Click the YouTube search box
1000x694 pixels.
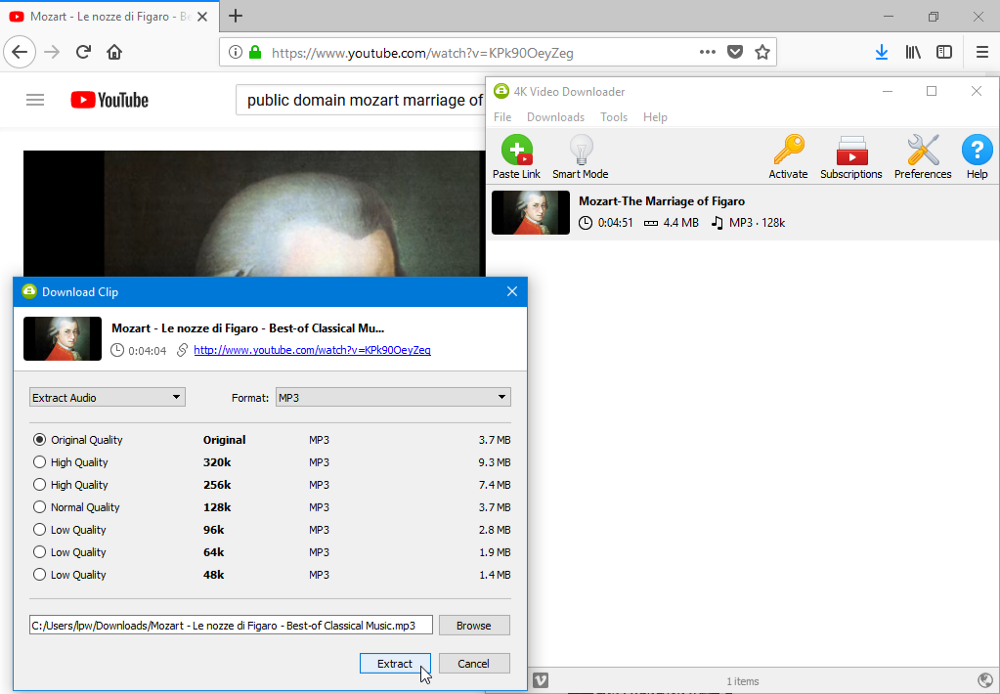pos(360,100)
